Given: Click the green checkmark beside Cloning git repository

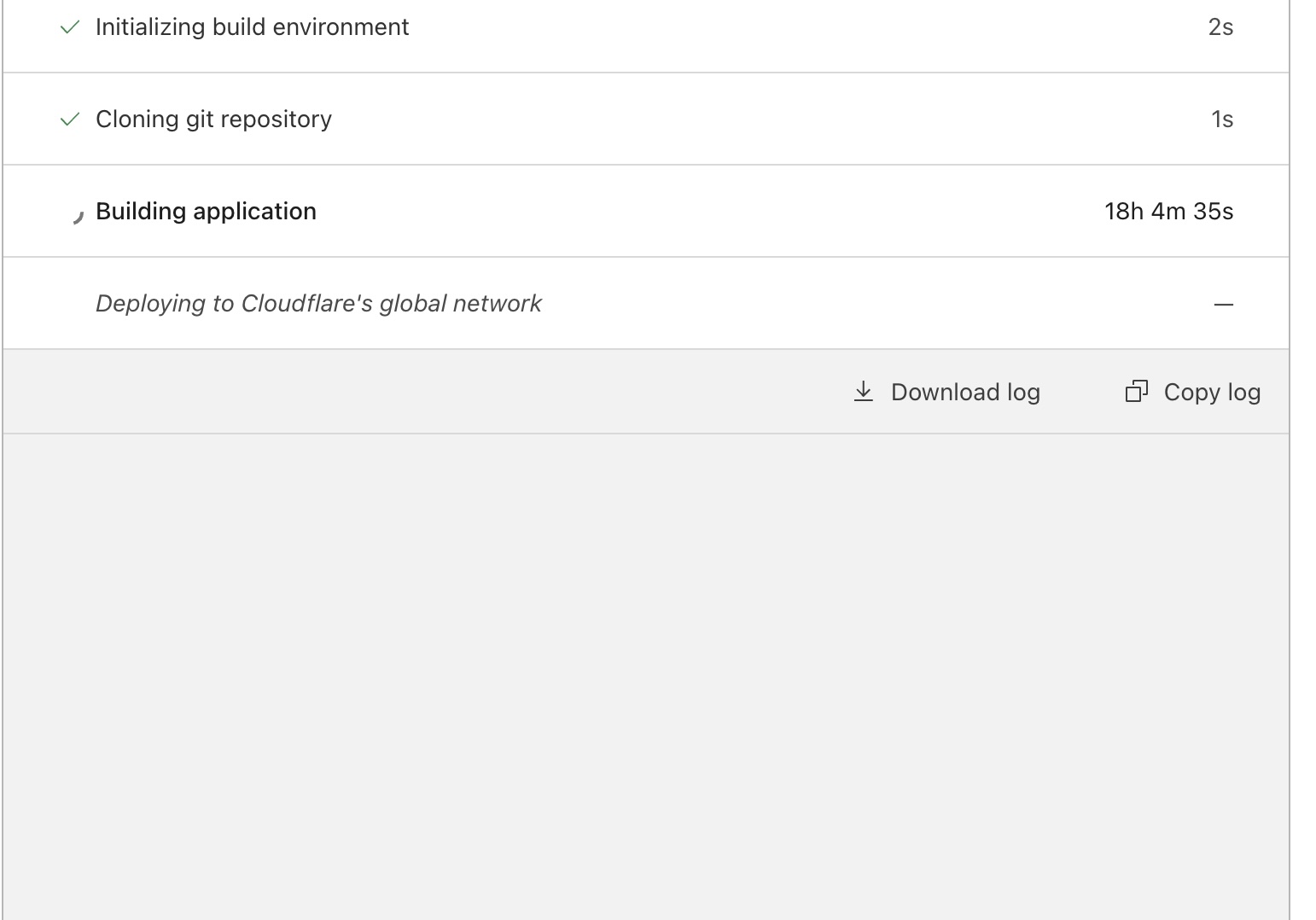Looking at the screenshot, I should pos(70,119).
